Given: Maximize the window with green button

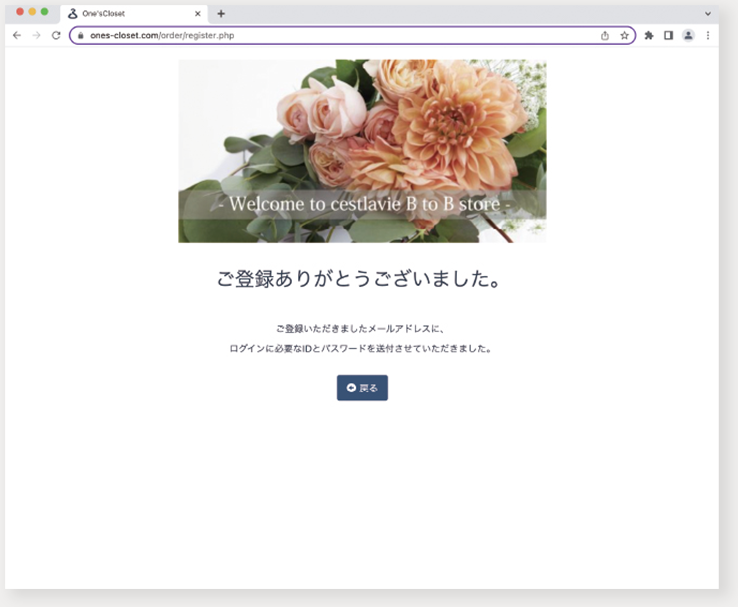Looking at the screenshot, I should 44,12.
